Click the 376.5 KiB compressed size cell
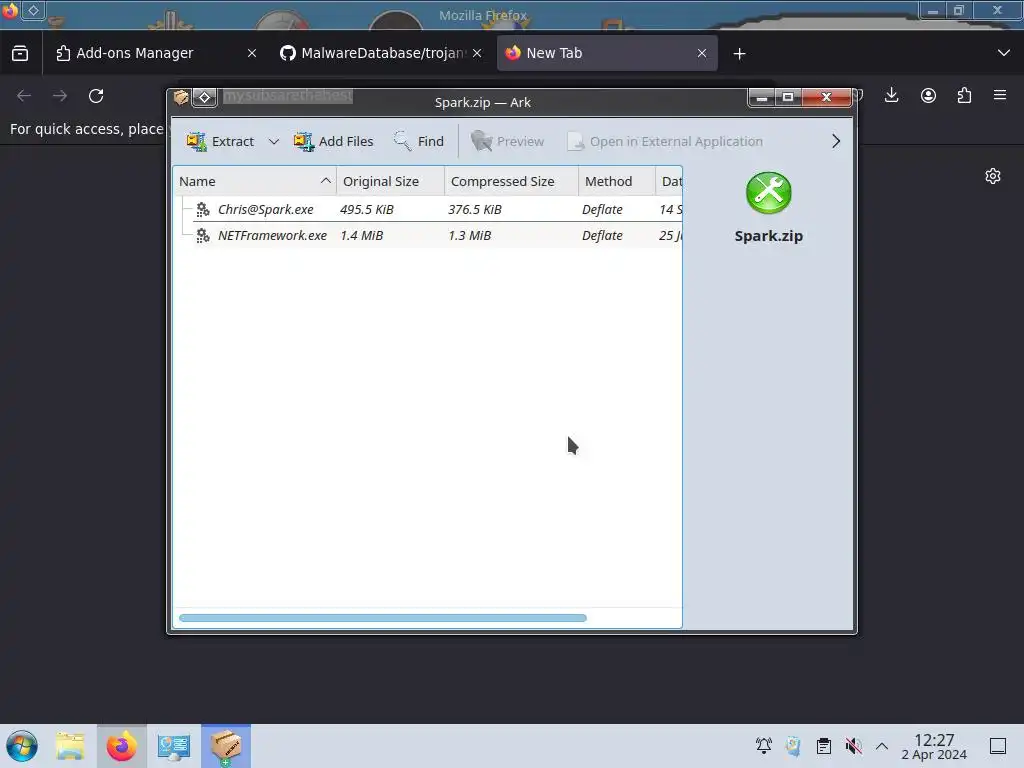The image size is (1024, 768). tap(475, 209)
